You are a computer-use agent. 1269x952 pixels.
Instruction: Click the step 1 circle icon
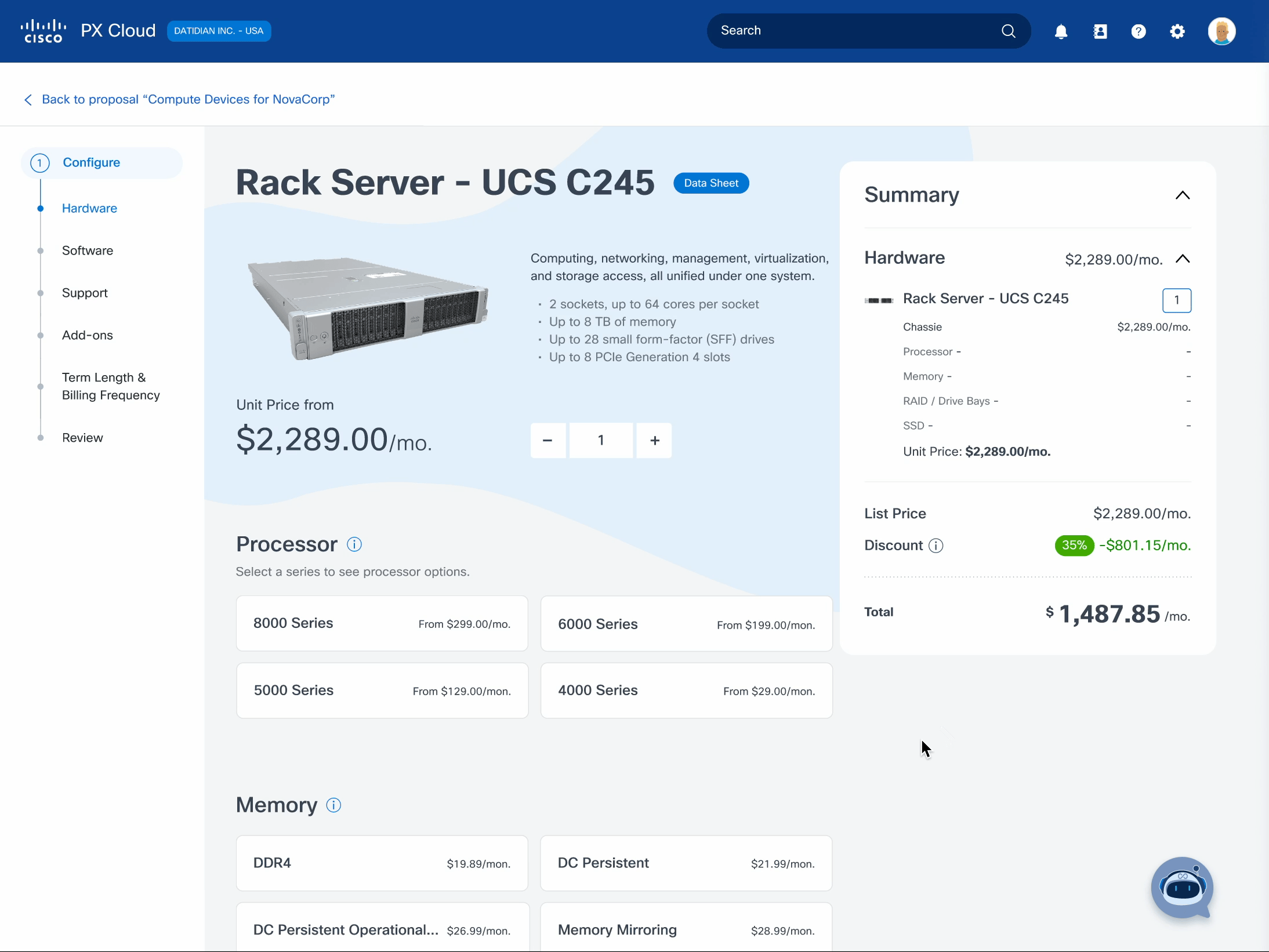(40, 163)
